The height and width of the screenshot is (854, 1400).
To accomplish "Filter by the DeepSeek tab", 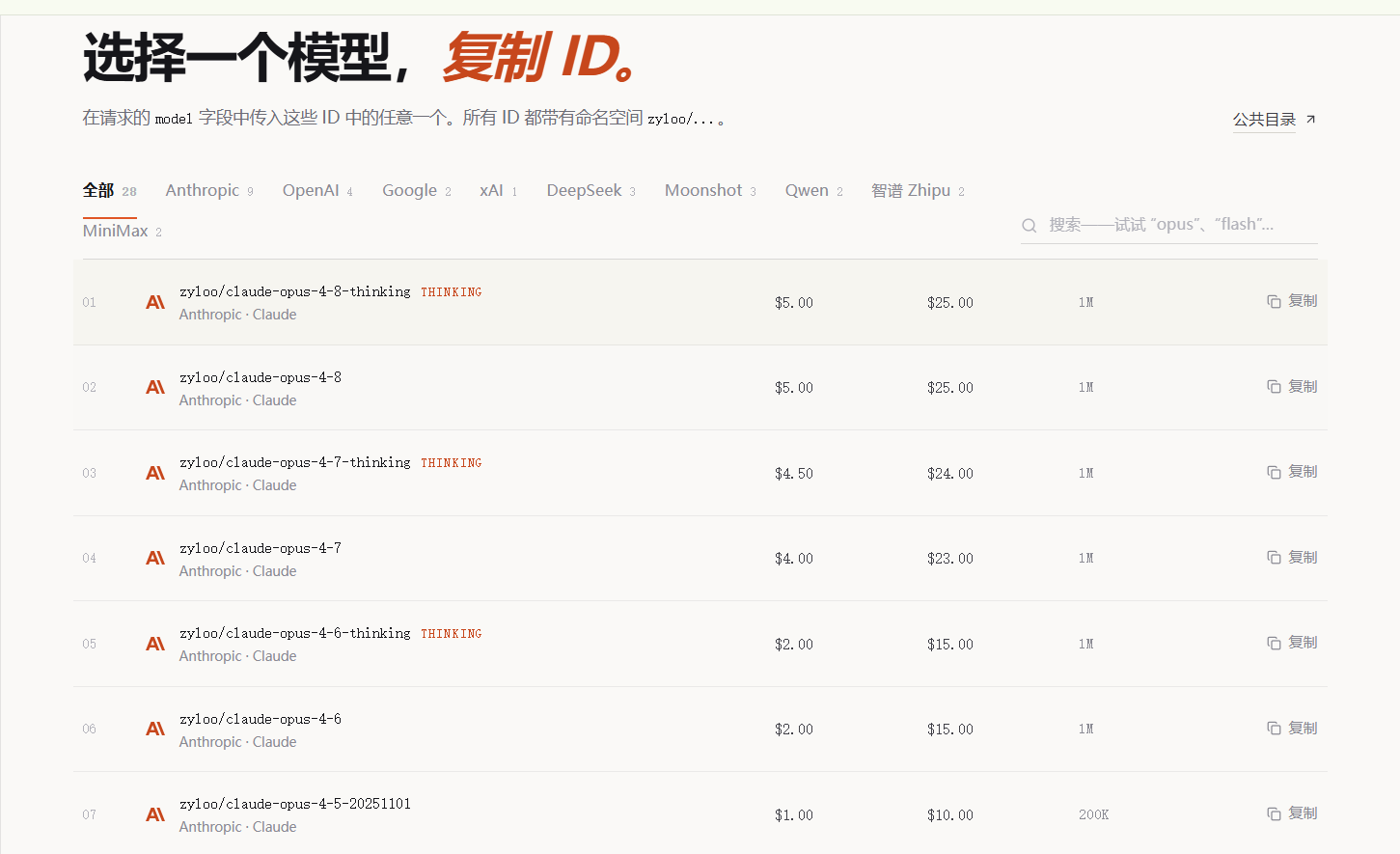I will point(591,191).
